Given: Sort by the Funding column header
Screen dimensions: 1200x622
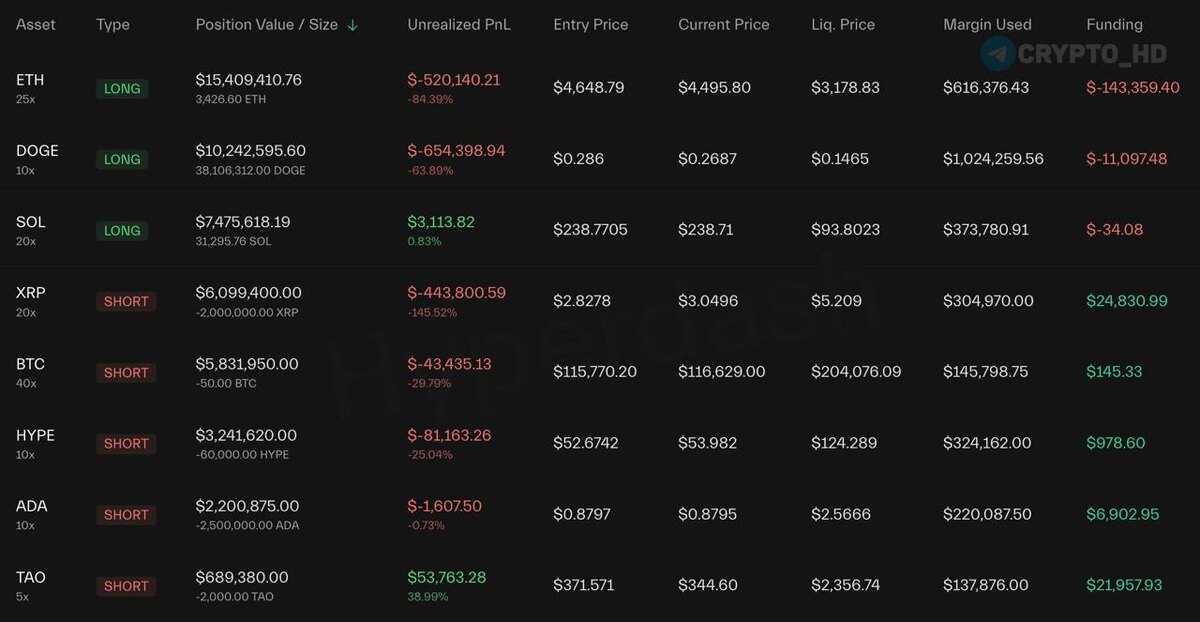Looking at the screenshot, I should (1114, 24).
